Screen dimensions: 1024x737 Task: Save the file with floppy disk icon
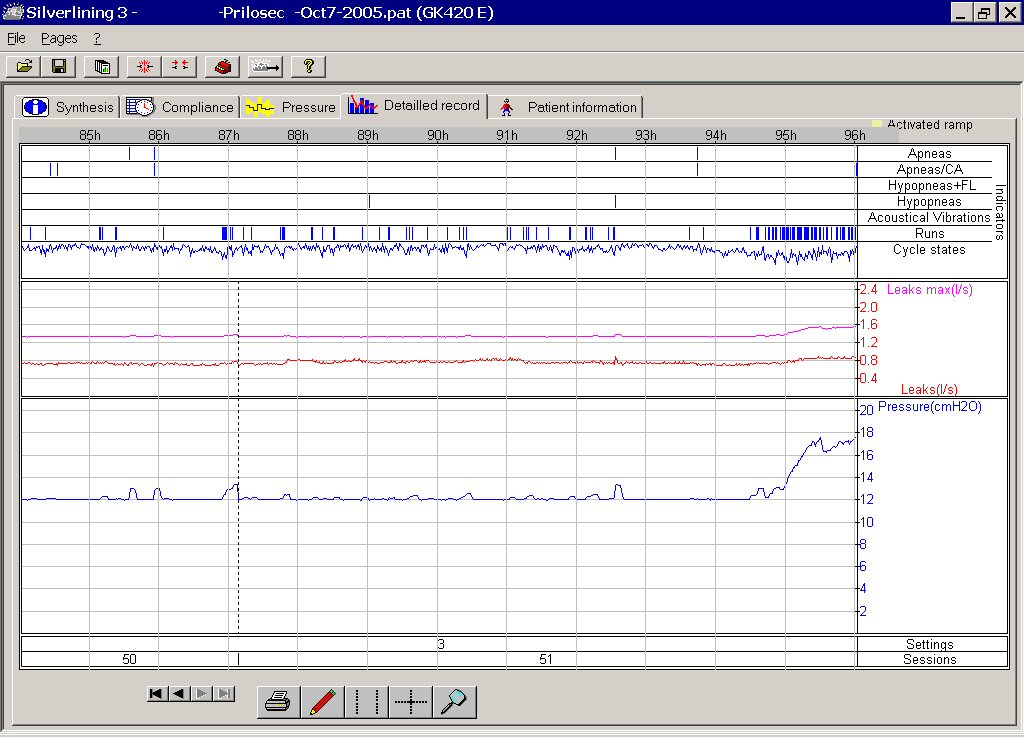[59, 66]
